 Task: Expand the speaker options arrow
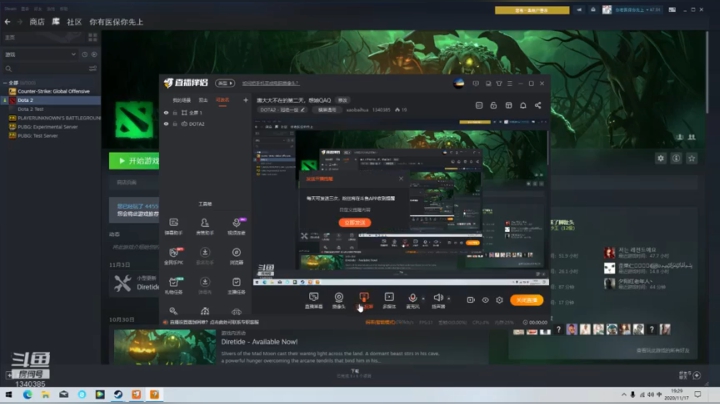449,298
